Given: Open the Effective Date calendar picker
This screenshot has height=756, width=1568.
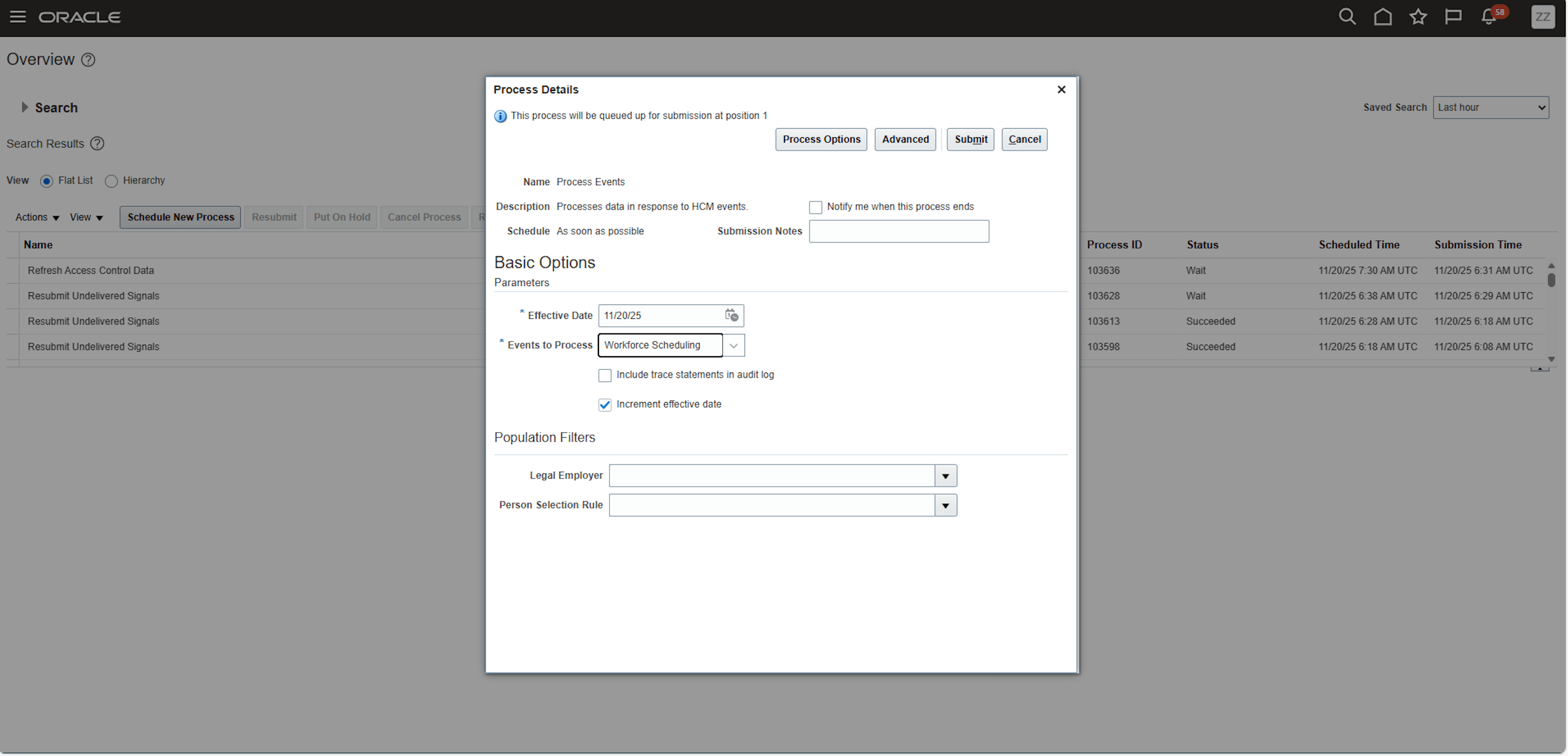Looking at the screenshot, I should pos(732,316).
